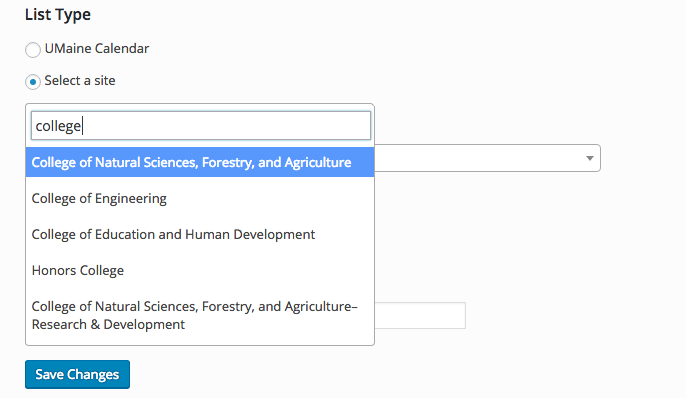Click the 'UMaine Calendar' label text

point(97,49)
